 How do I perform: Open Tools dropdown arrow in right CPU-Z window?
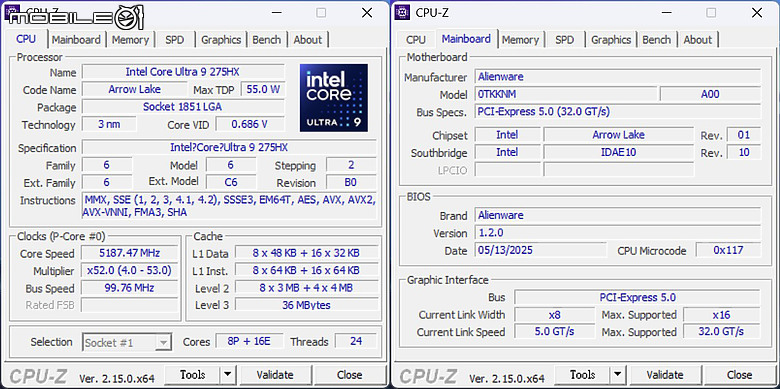pyautogui.click(x=617, y=375)
